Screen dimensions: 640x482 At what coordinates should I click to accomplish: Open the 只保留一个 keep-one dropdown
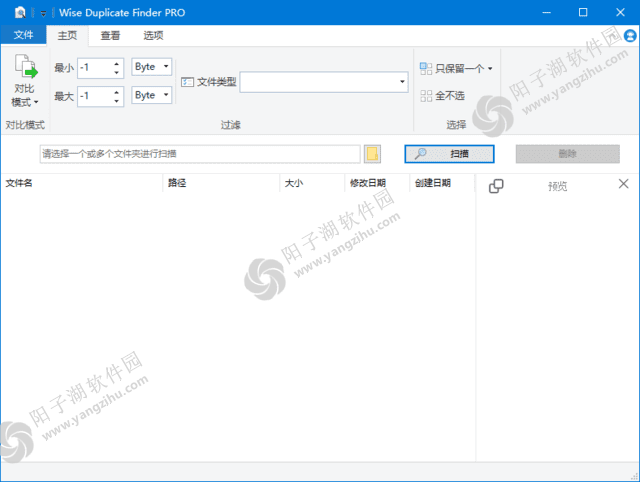point(456,68)
